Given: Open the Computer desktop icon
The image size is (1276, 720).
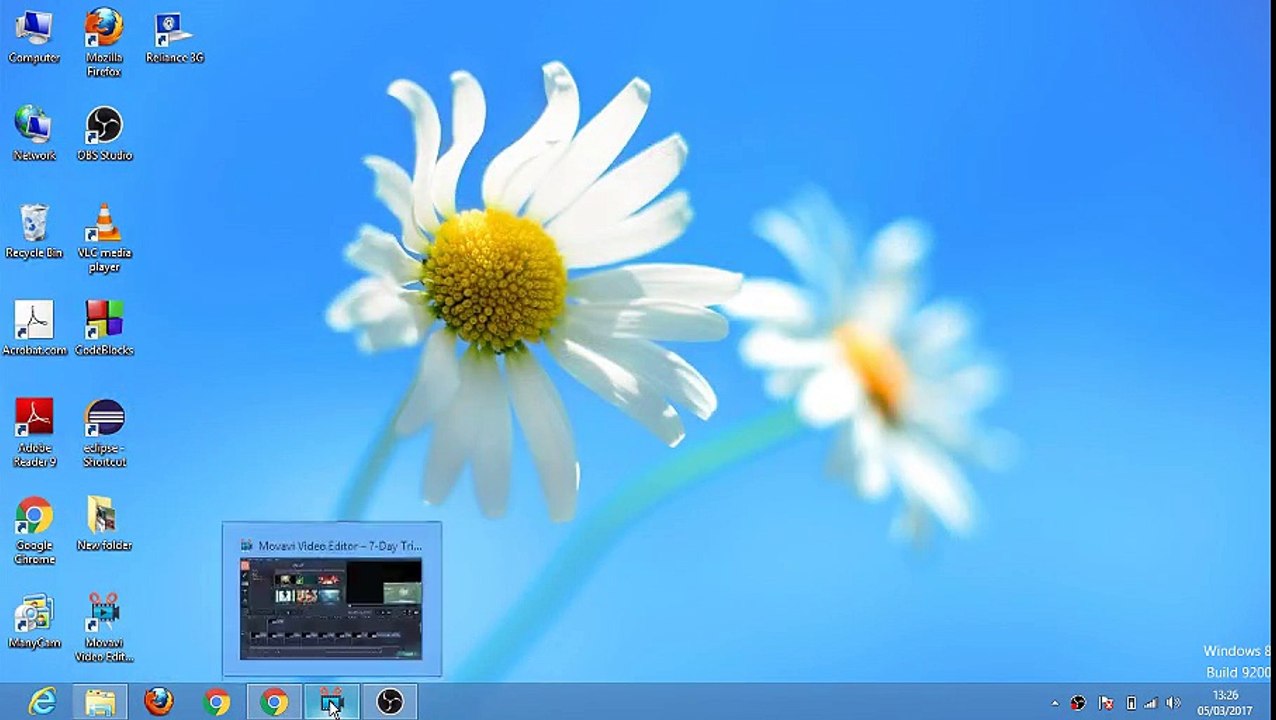Looking at the screenshot, I should pyautogui.click(x=34, y=38).
